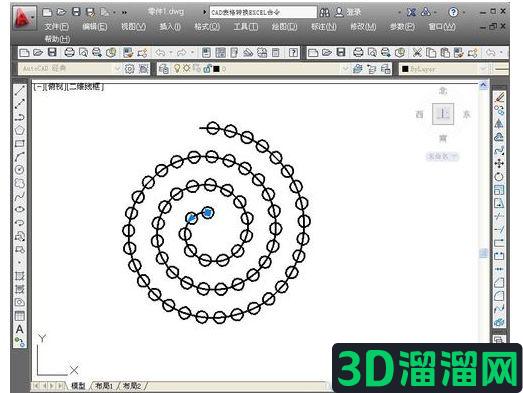Image resolution: width=523 pixels, height=393 pixels.
Task: Open the red A application menu
Action: coord(24,18)
